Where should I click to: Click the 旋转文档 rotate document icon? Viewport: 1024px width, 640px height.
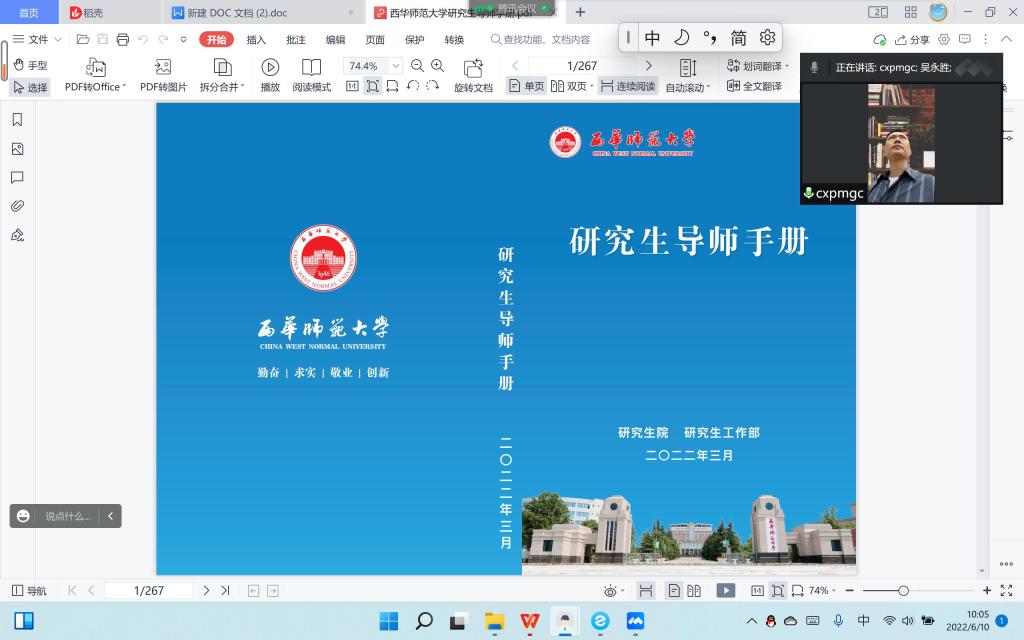click(x=473, y=68)
